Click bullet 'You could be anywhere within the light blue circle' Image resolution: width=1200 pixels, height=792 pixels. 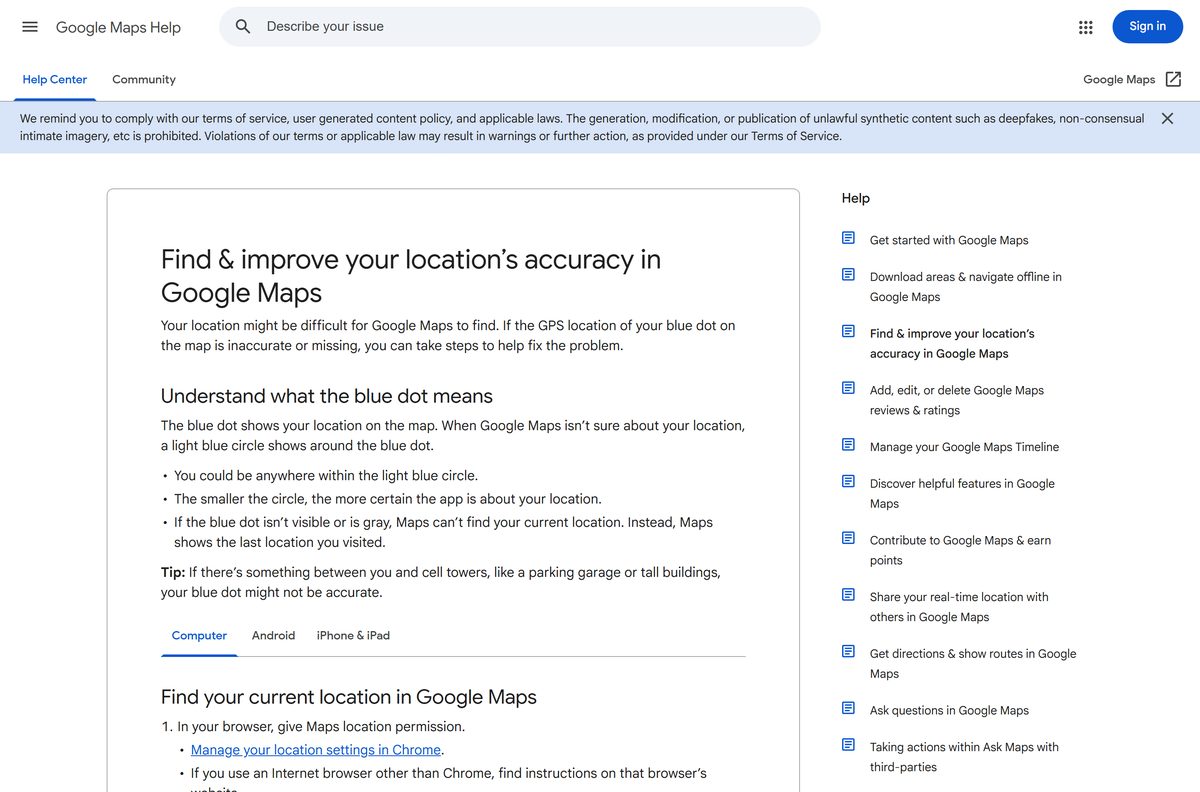coord(326,476)
